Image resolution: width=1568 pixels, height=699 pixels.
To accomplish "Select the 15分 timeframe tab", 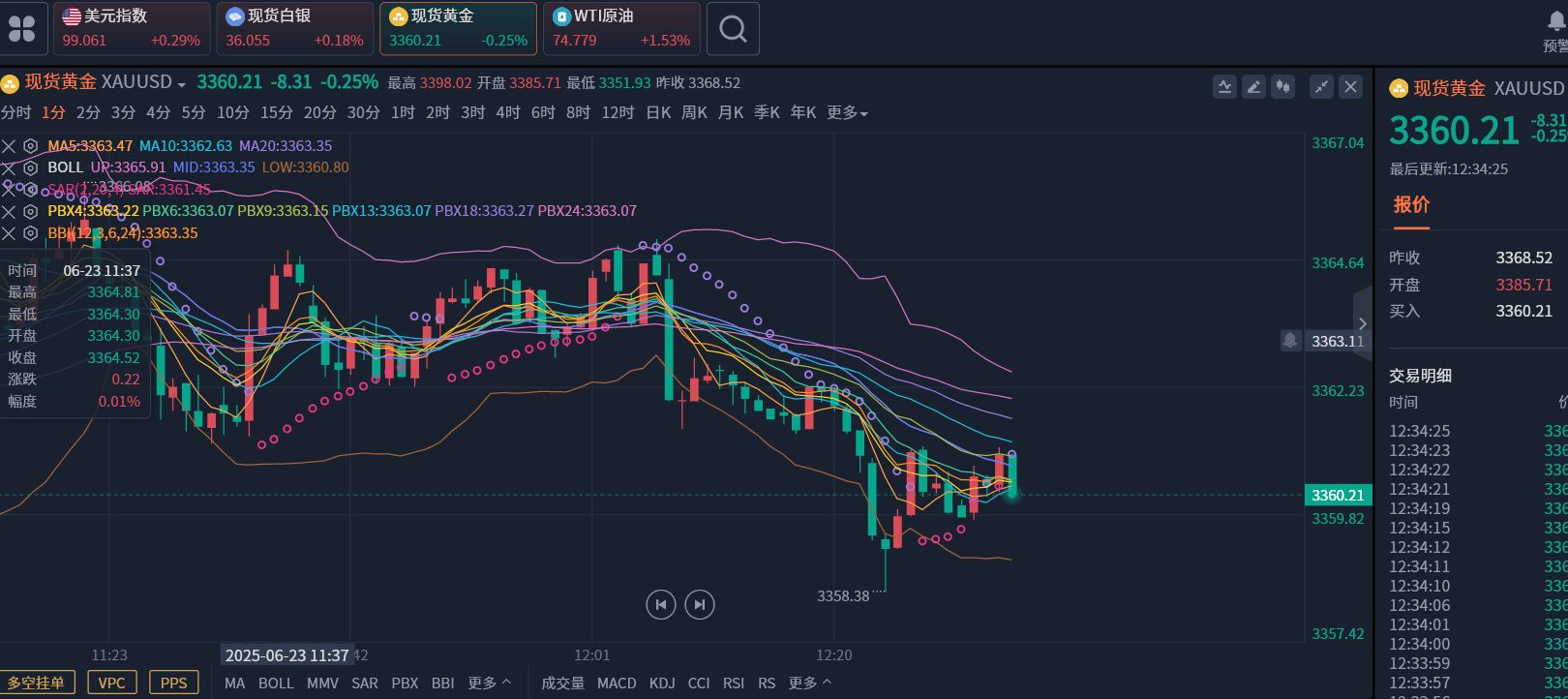I will (x=277, y=113).
